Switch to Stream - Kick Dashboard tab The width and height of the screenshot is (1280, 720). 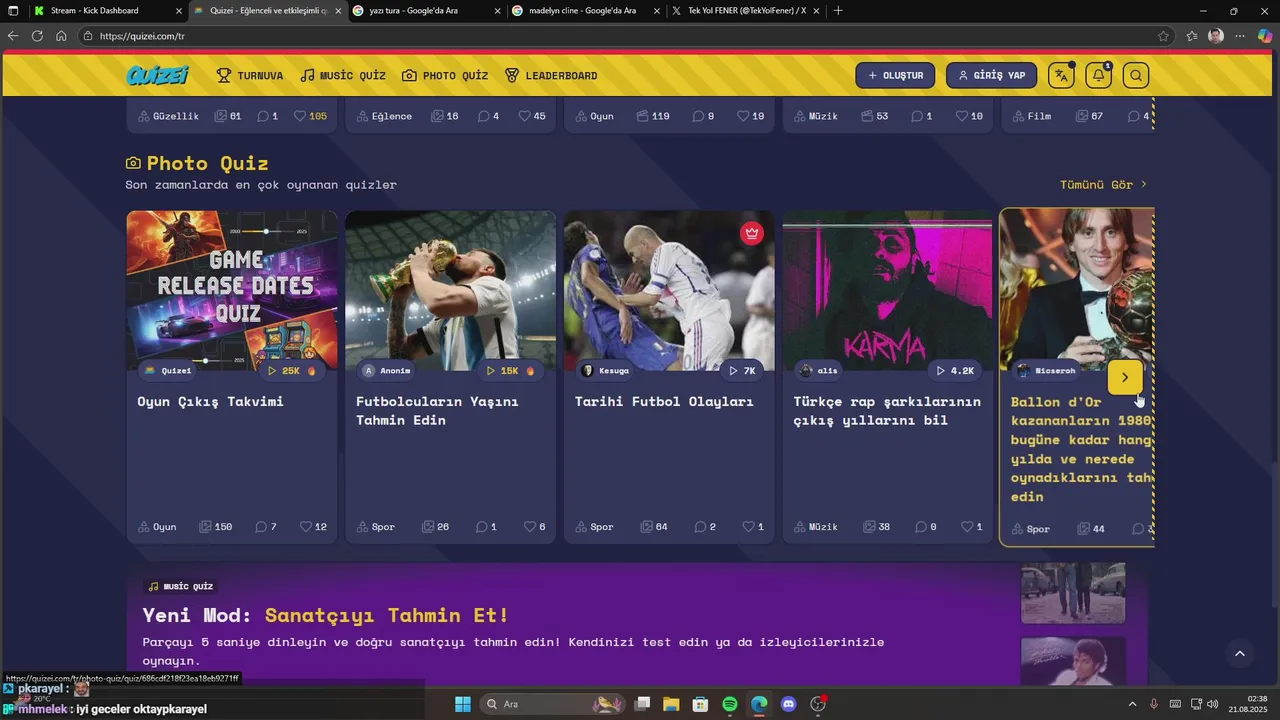coord(105,11)
